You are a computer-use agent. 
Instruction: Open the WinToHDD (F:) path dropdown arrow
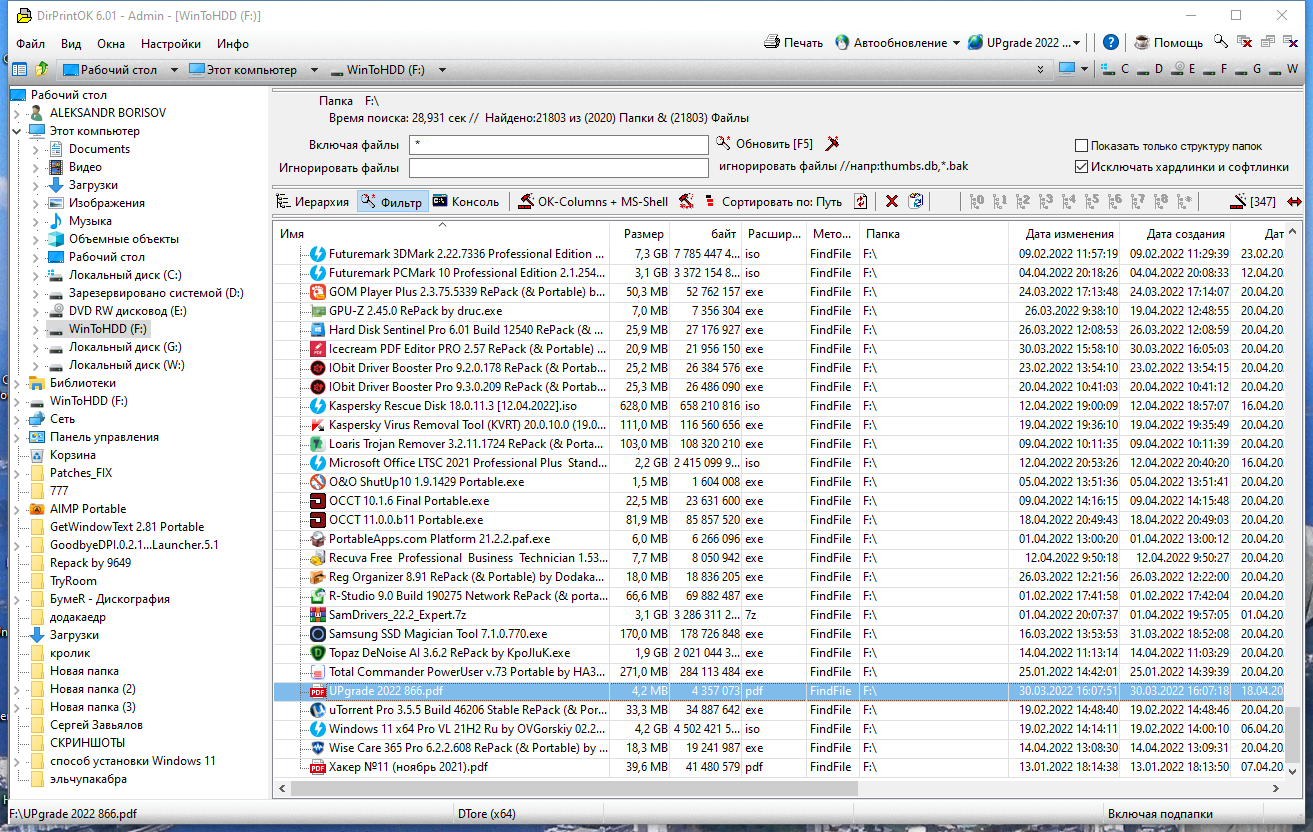pyautogui.click(x=441, y=70)
